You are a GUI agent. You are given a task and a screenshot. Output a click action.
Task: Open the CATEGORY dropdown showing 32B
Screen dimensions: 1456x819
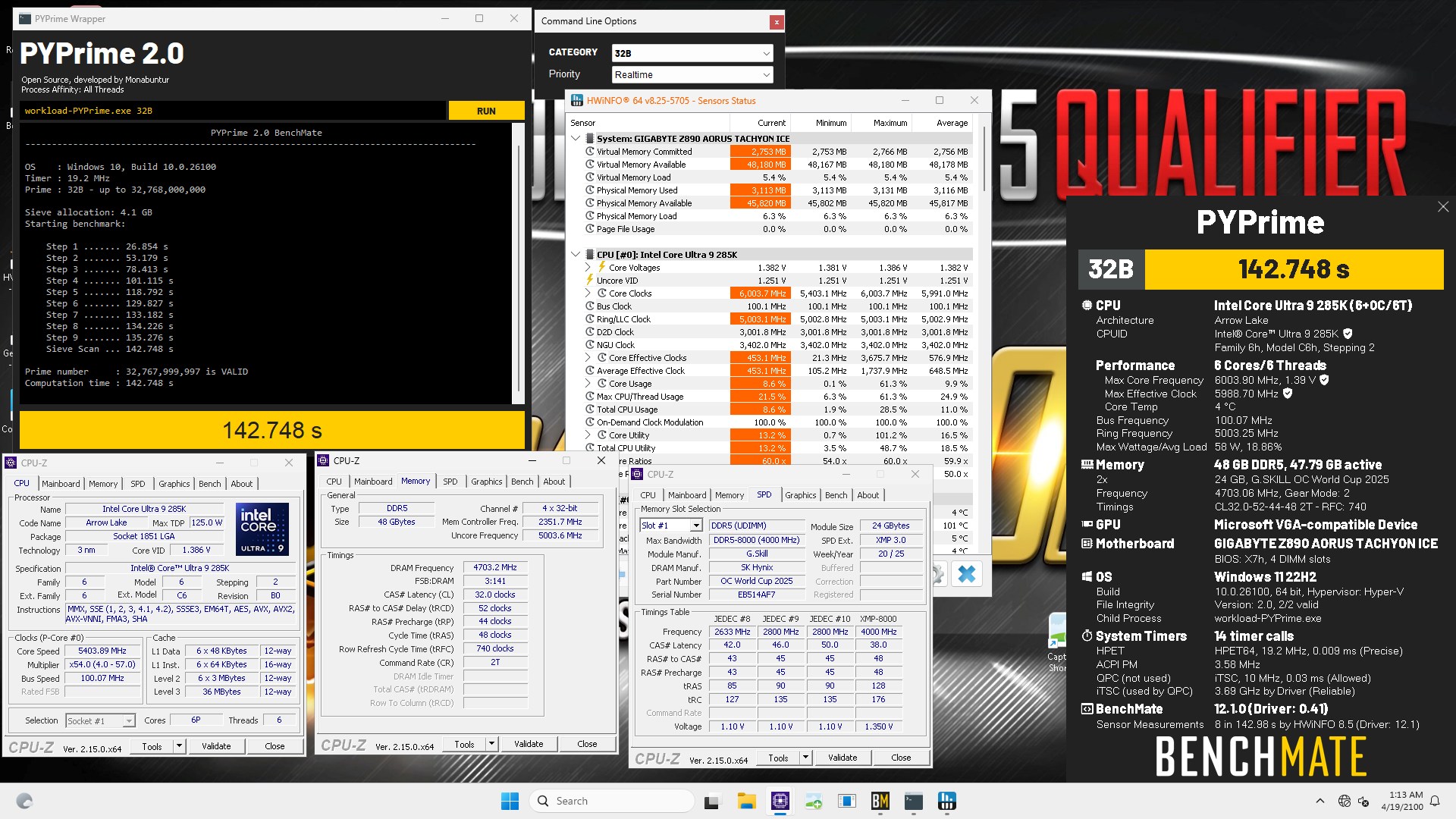[x=692, y=53]
